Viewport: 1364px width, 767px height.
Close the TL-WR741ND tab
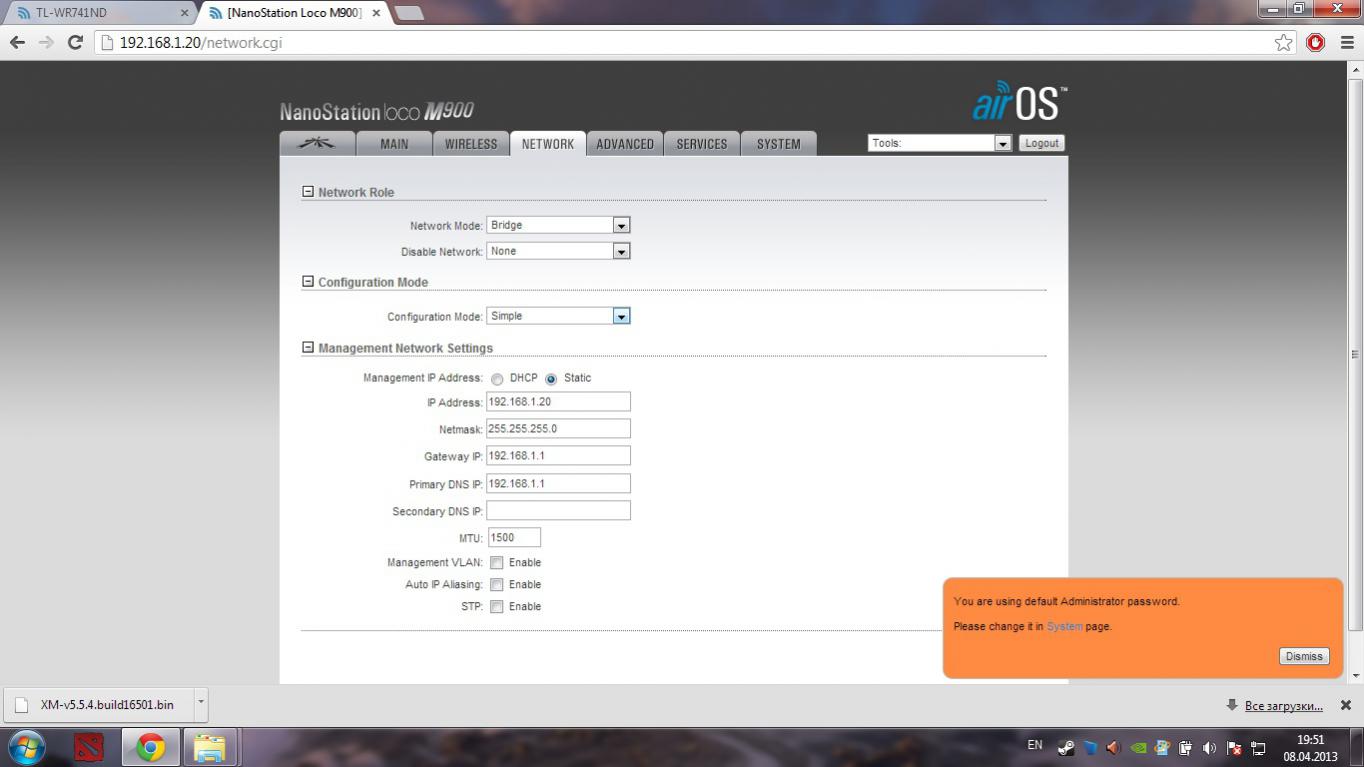[184, 13]
